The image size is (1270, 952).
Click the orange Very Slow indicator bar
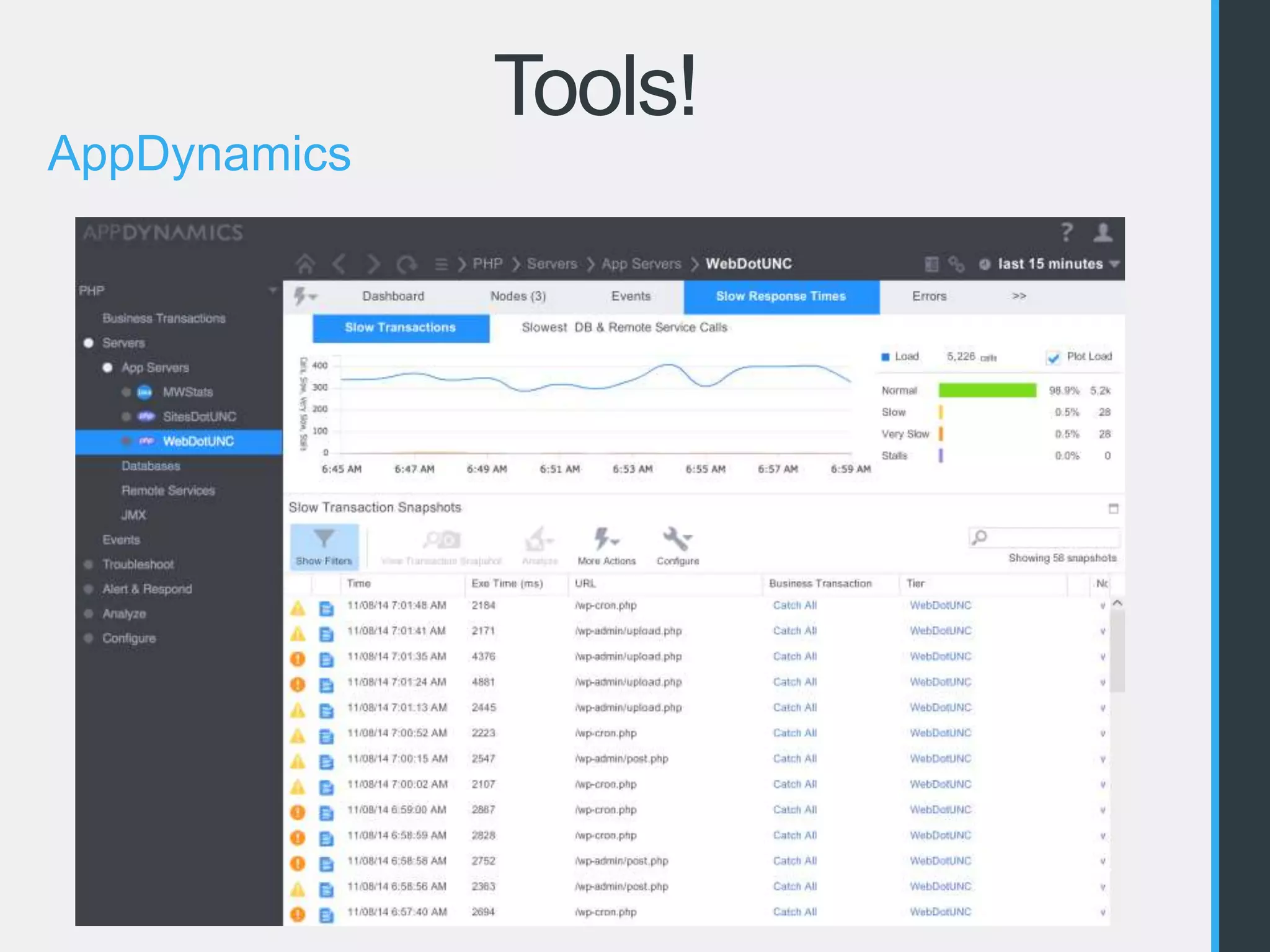(941, 434)
